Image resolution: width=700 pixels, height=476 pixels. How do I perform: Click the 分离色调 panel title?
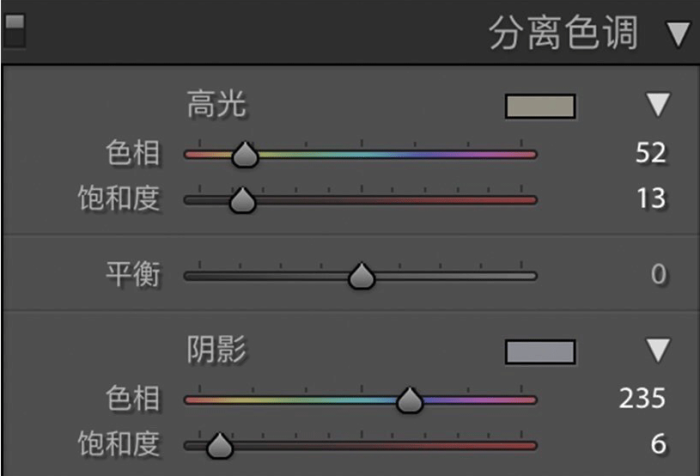[563, 33]
